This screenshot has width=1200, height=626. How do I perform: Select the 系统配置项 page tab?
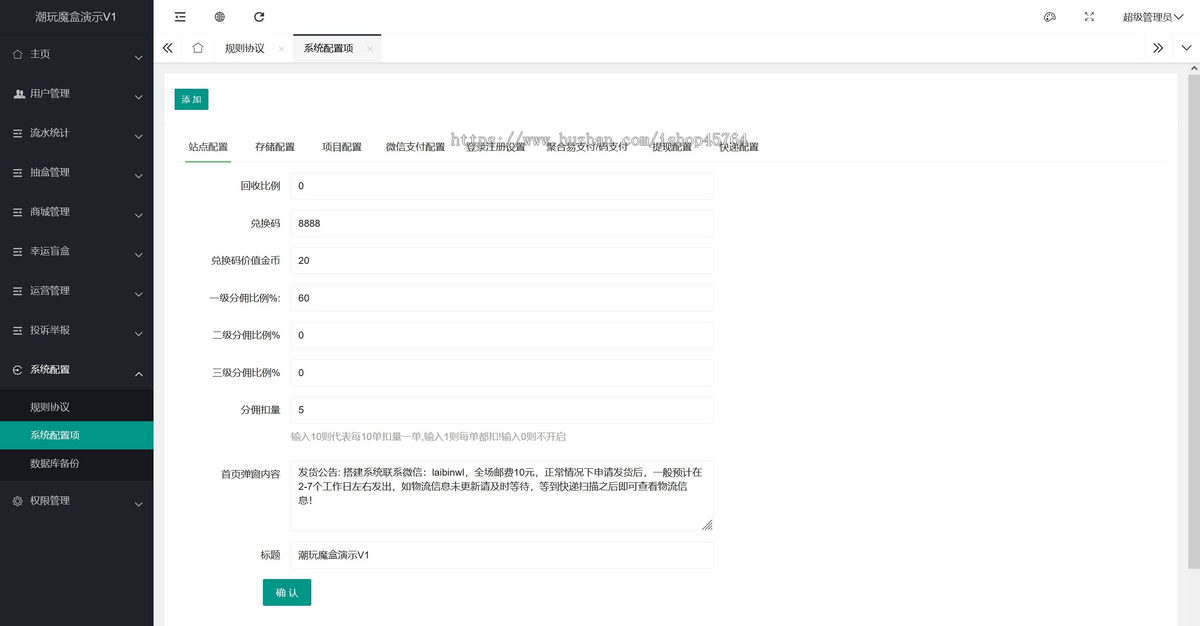329,48
